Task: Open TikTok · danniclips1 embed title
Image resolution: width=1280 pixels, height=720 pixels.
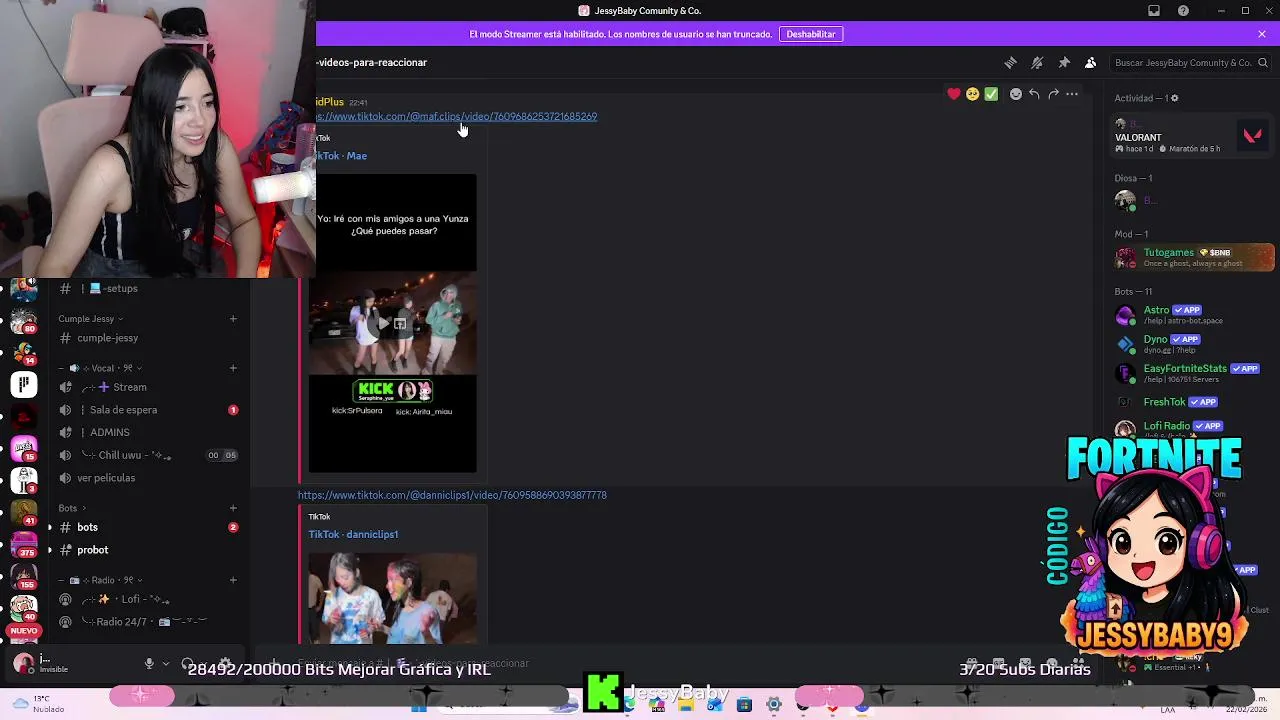Action: (353, 534)
